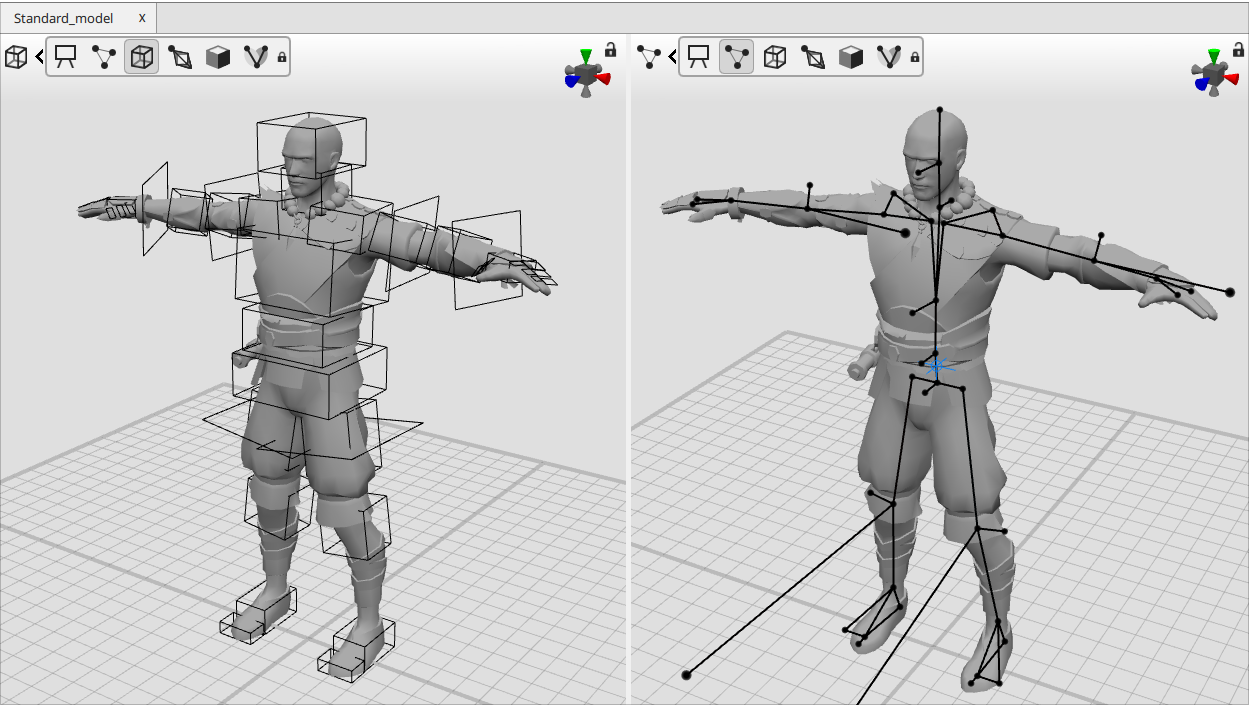This screenshot has height=706, width=1249.
Task: Collapse the right viewport toolbar with the chevron
Action: click(x=673, y=57)
